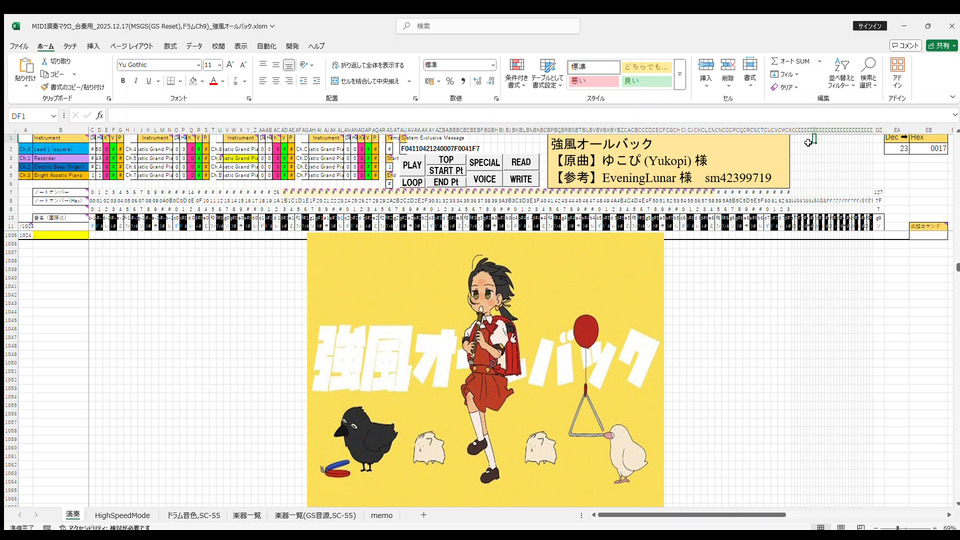Click the Clear (クリア) eraser icon
960x540 pixels.
[x=774, y=87]
